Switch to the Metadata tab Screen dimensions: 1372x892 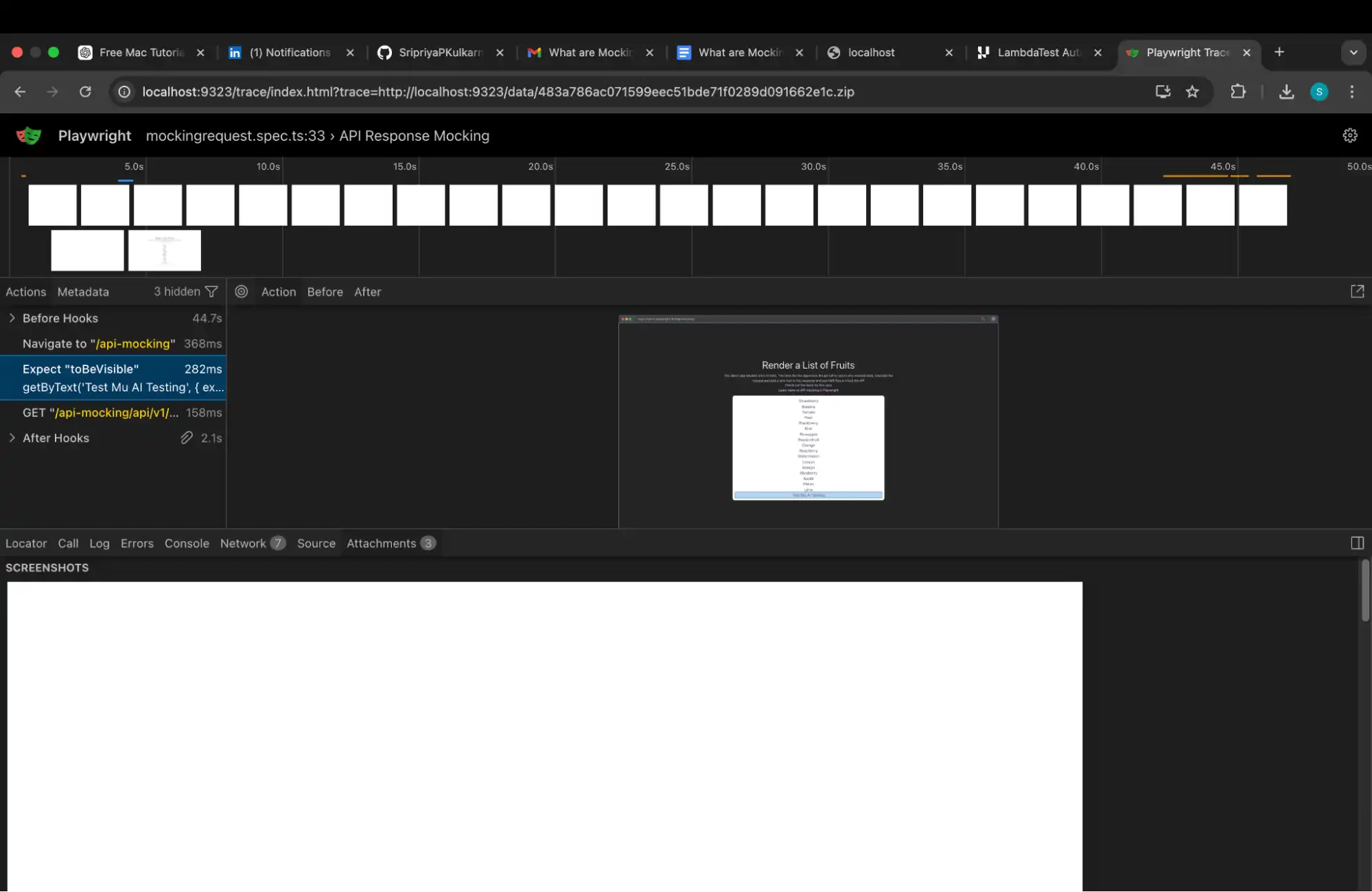[83, 292]
